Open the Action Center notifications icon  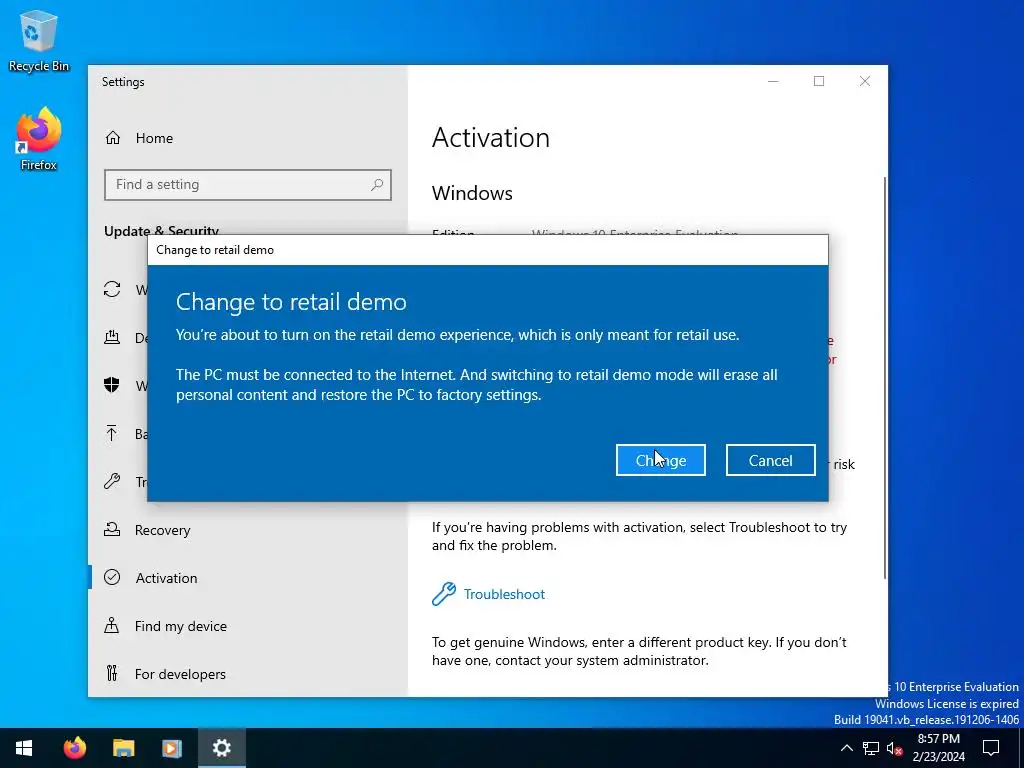coord(991,748)
